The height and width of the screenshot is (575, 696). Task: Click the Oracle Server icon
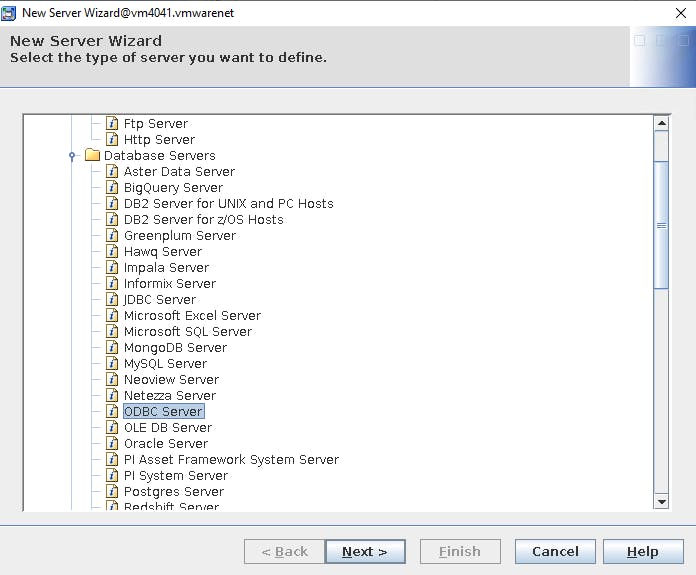coord(113,444)
